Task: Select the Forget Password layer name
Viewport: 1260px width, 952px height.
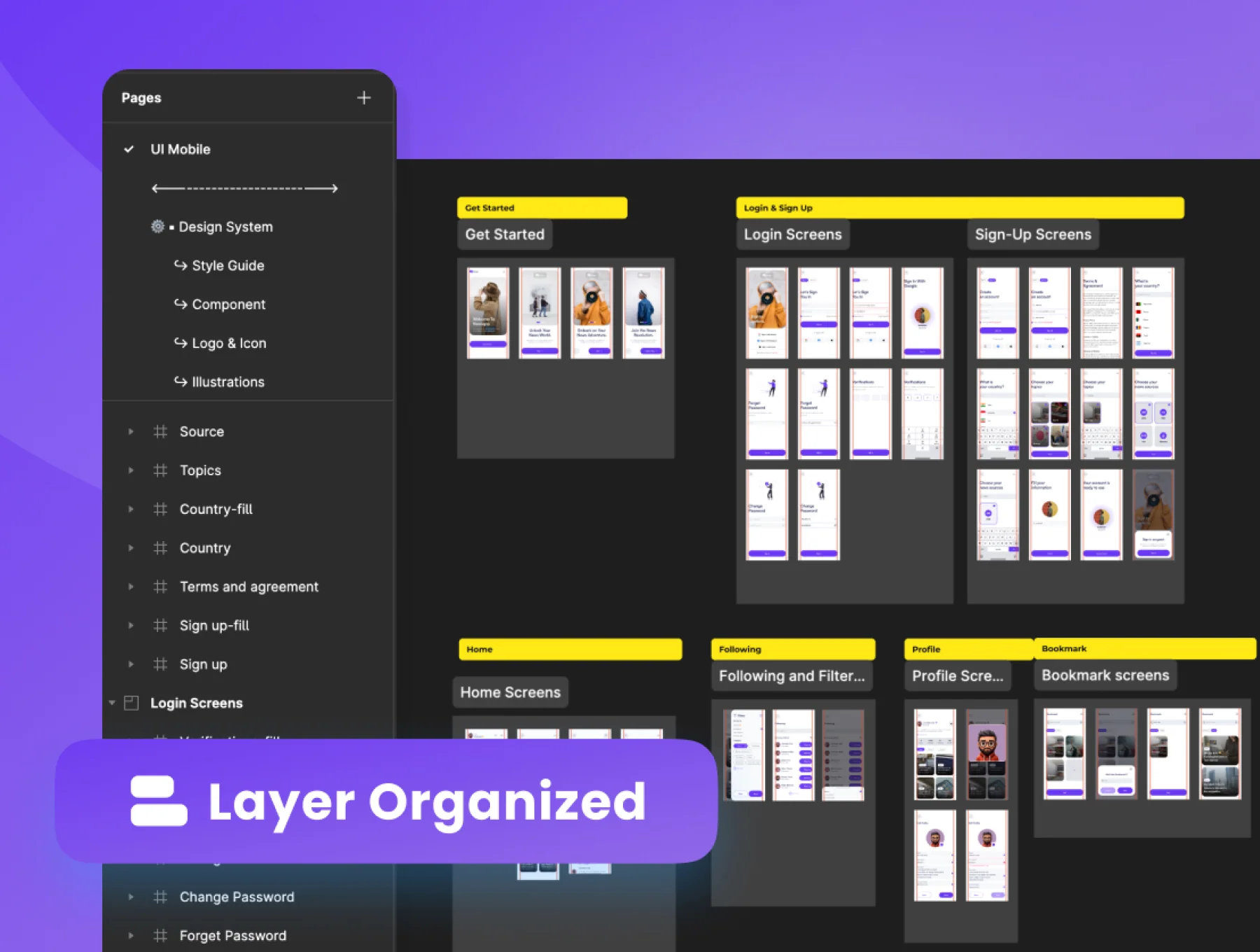Action: (233, 936)
